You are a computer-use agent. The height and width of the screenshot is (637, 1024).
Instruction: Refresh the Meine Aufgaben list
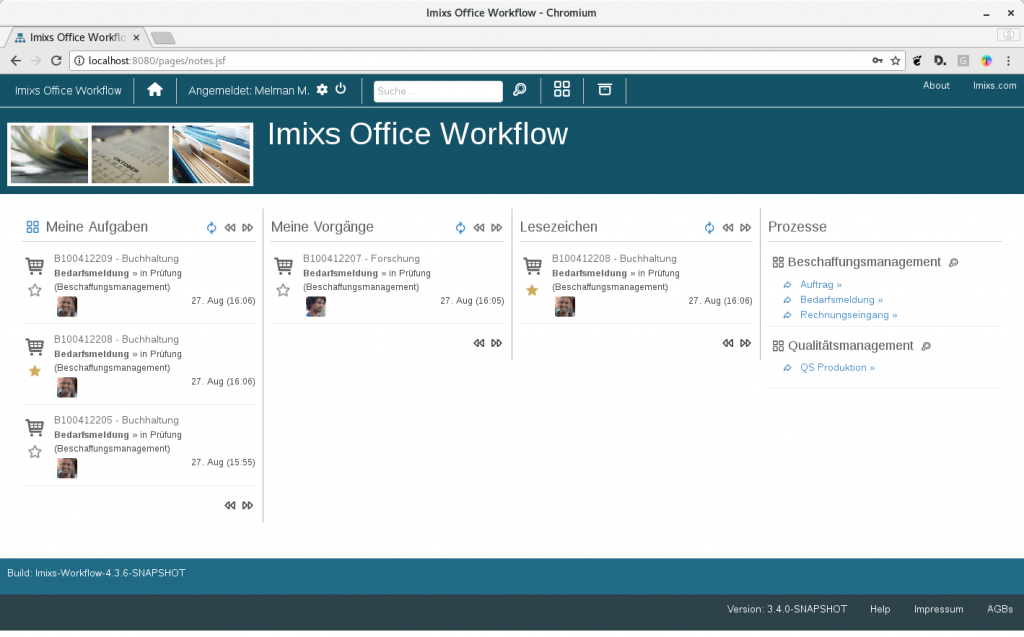(x=212, y=228)
